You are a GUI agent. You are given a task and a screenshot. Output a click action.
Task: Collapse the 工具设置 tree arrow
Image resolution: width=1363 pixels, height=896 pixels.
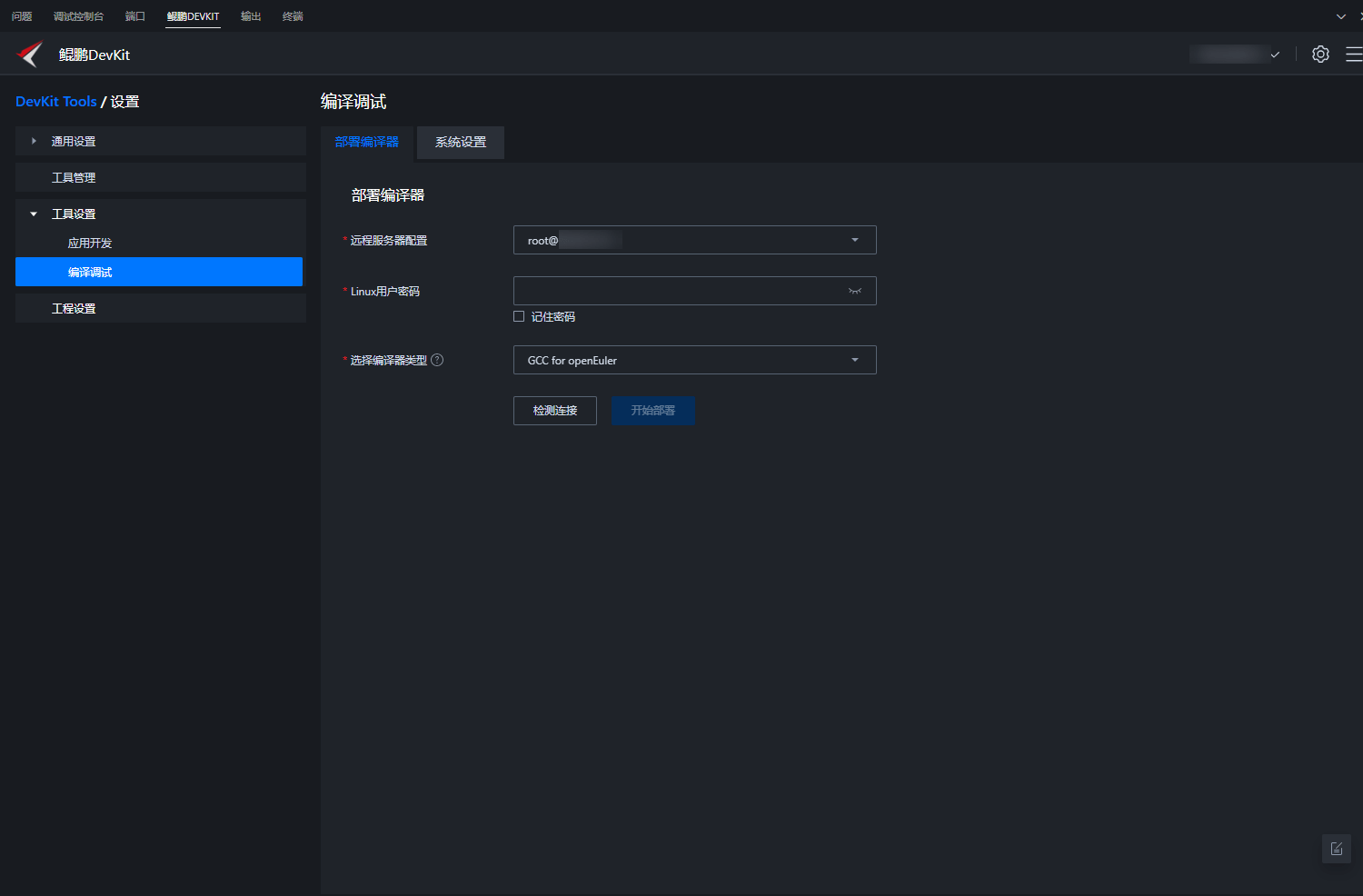click(34, 214)
